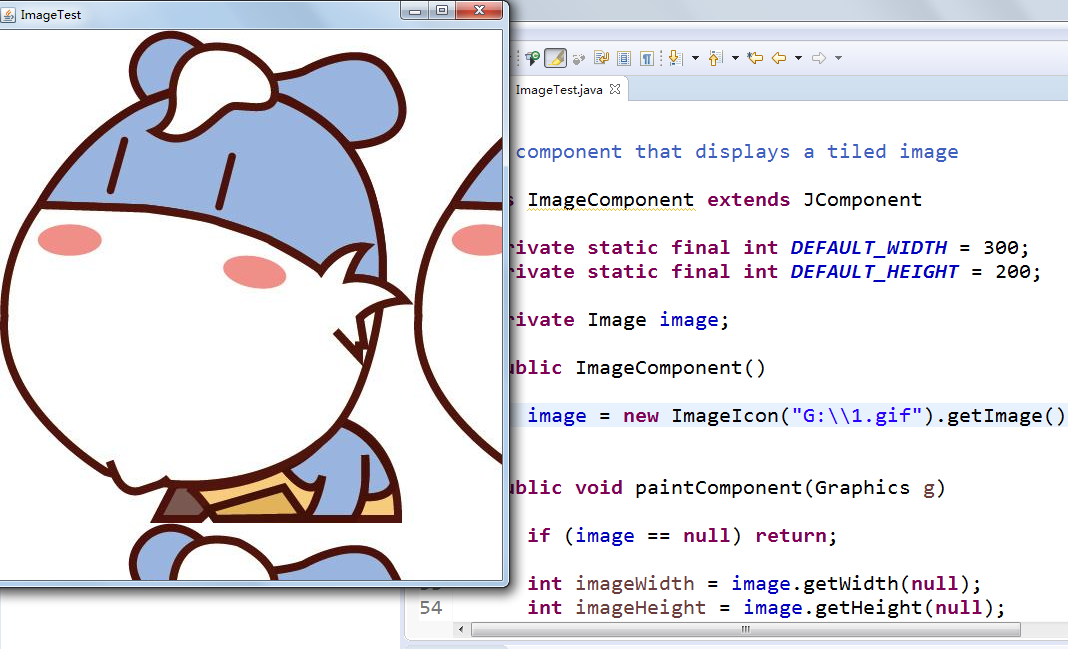This screenshot has height=649, width=1068.
Task: Click DEFAULT_WIDTH constant in code
Action: click(x=868, y=248)
